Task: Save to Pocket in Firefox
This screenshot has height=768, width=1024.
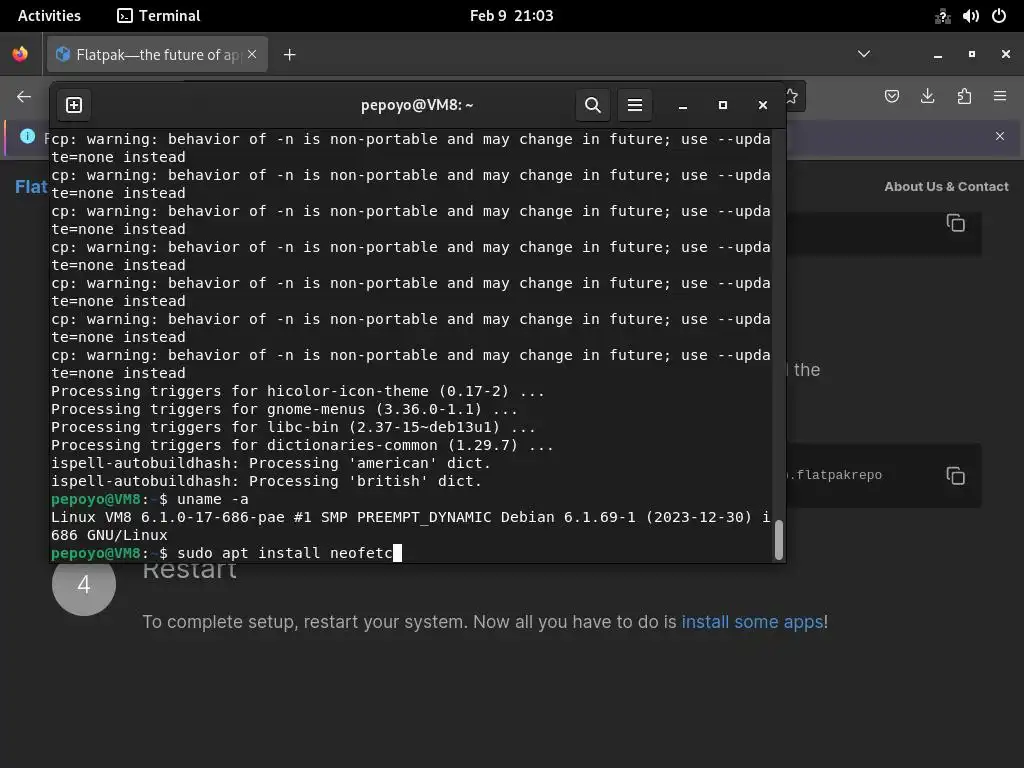Action: (x=891, y=97)
